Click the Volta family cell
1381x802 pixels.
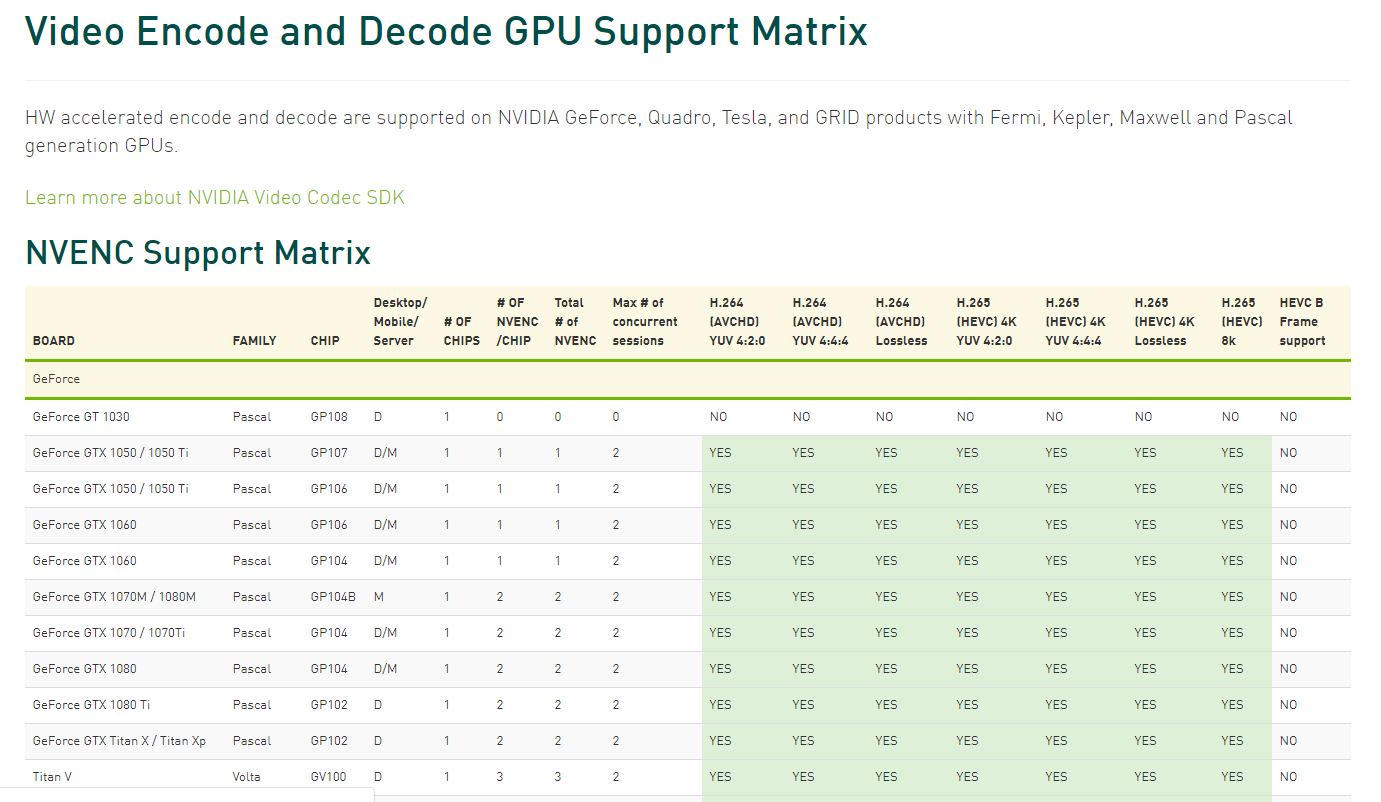coord(248,777)
